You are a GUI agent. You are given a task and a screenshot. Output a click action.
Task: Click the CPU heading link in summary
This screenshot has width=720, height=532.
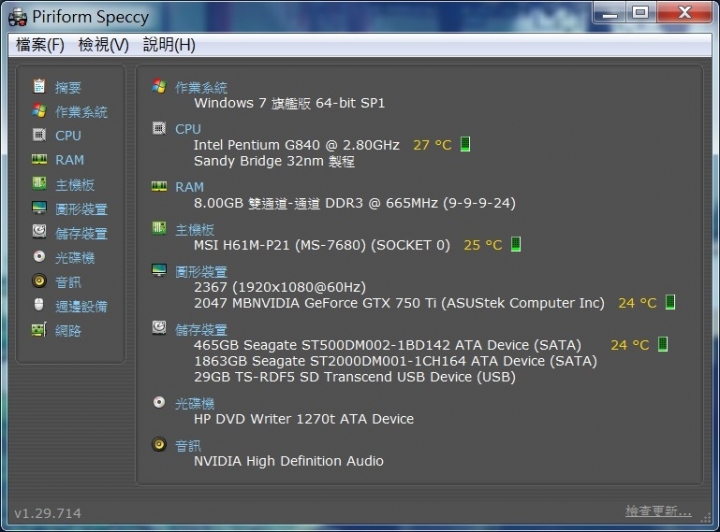188,129
